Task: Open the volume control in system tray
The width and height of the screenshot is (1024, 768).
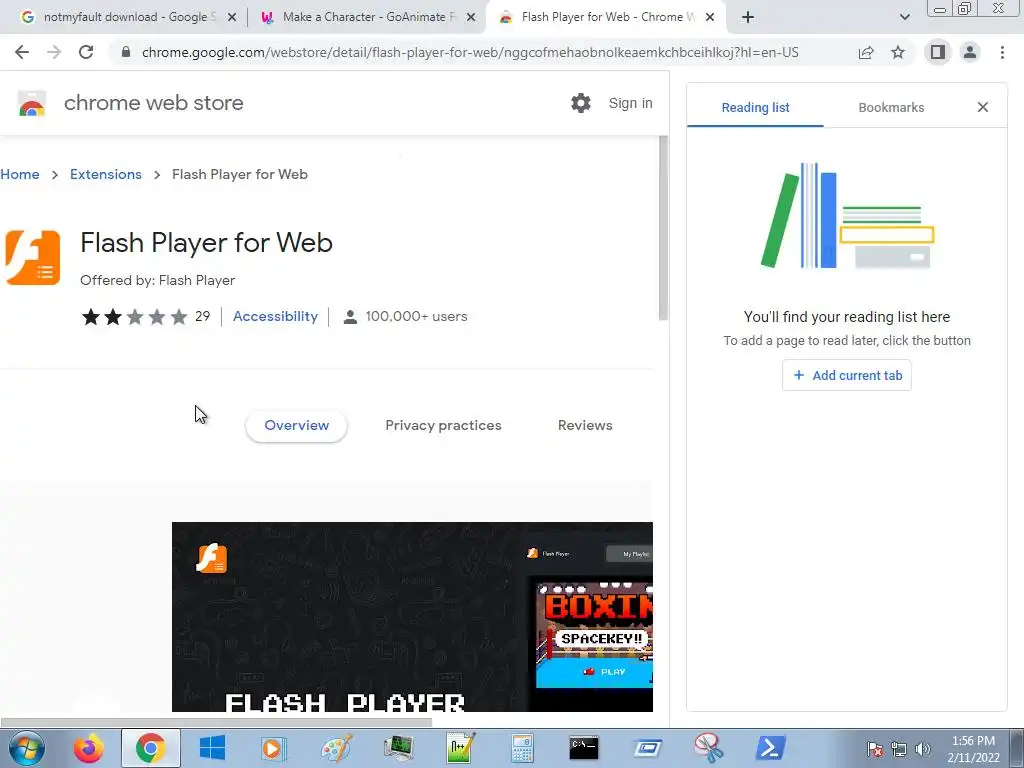Action: [x=922, y=750]
